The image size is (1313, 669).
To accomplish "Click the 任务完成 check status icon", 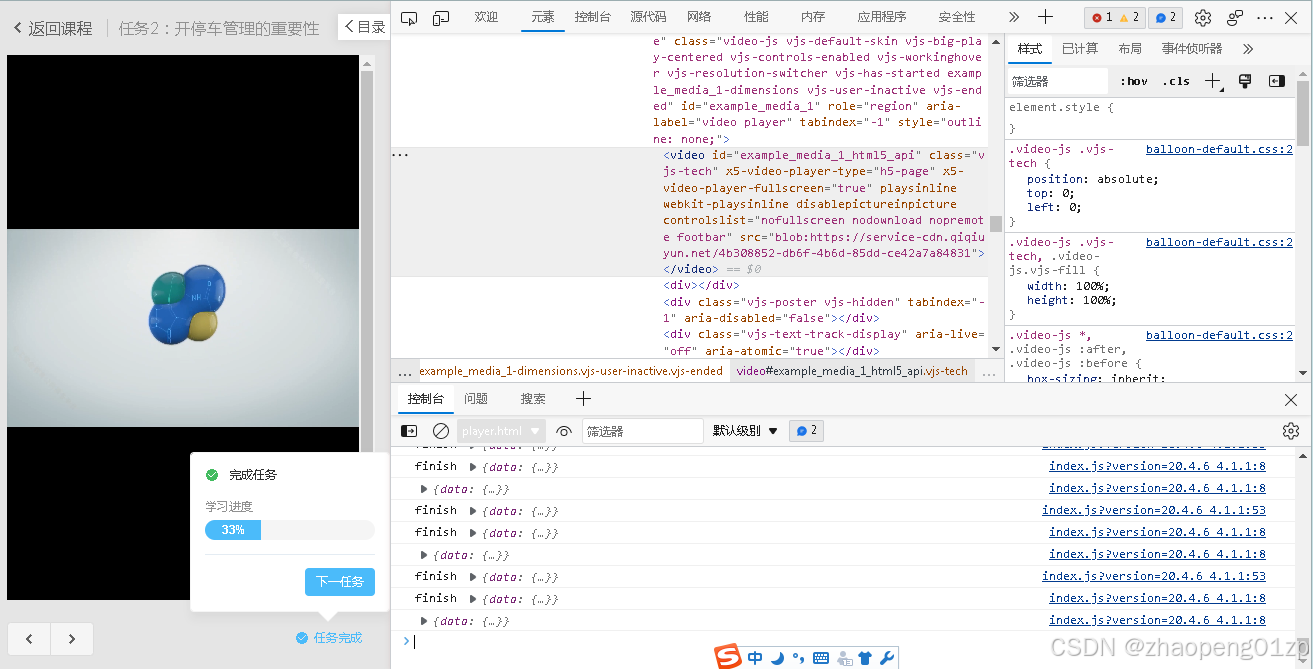I will 302,638.
